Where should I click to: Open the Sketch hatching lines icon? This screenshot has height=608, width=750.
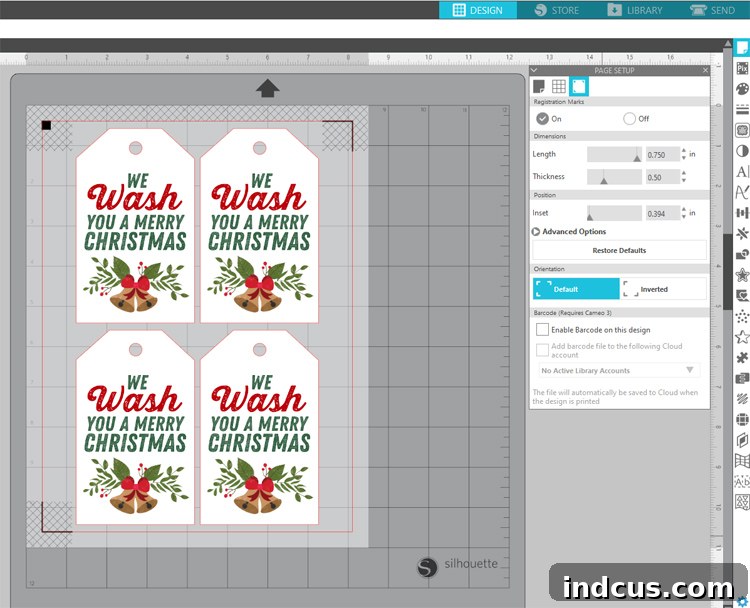pos(742,398)
